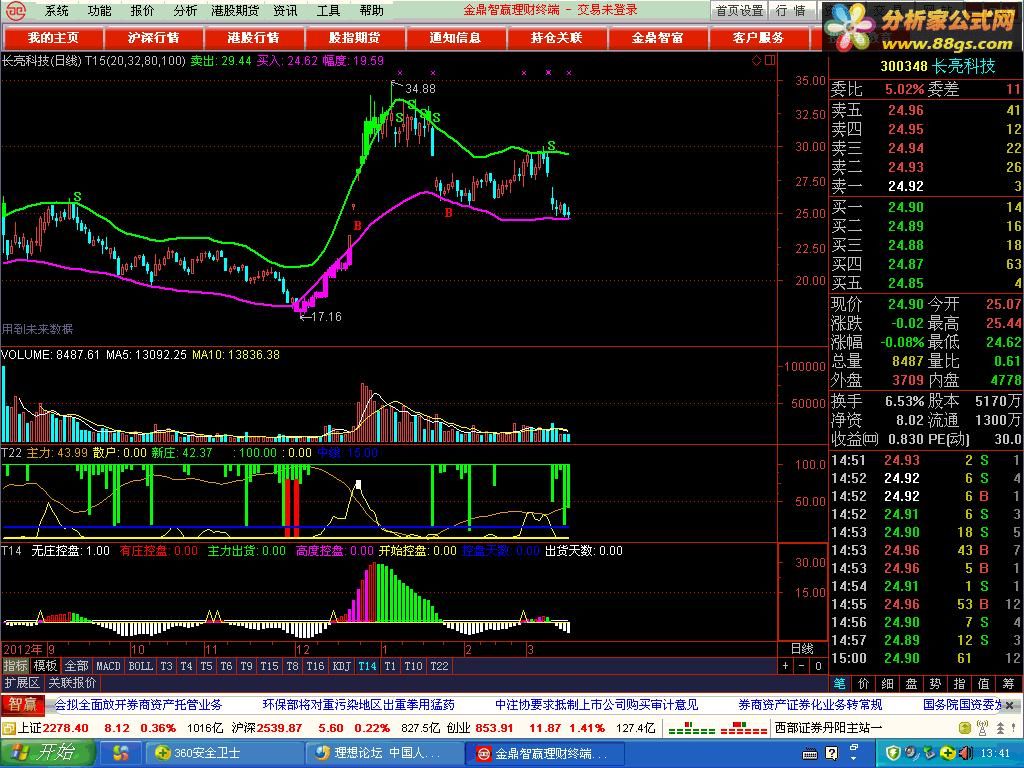Switch indicator to BOLL

click(140, 666)
